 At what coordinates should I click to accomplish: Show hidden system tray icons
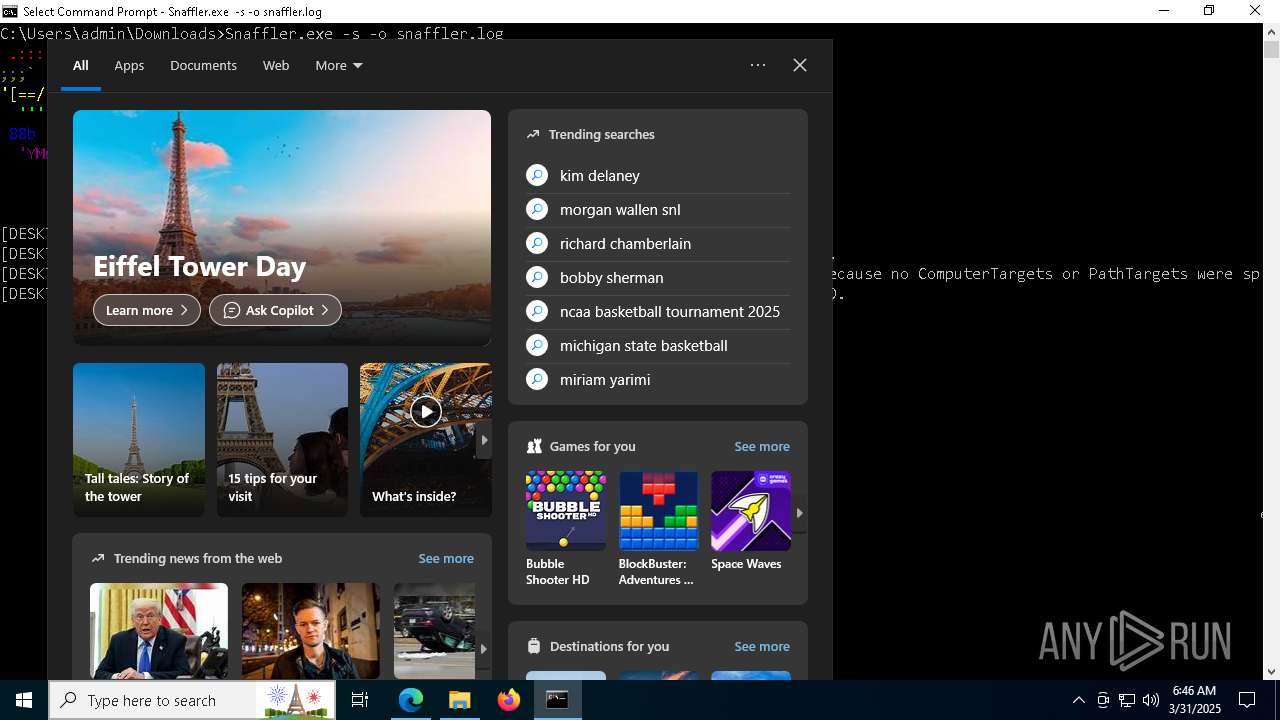(x=1078, y=700)
